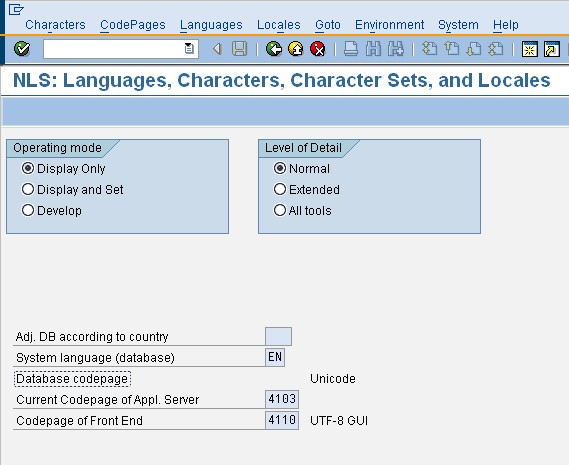Click the Adj. DB according to country label
Viewport: 569px width, 465px height.
coord(92,337)
